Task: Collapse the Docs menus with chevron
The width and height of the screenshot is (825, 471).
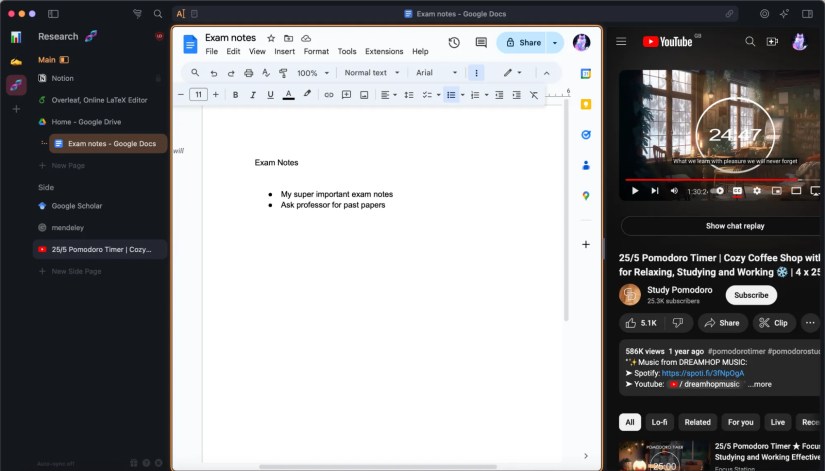Action: (546, 73)
